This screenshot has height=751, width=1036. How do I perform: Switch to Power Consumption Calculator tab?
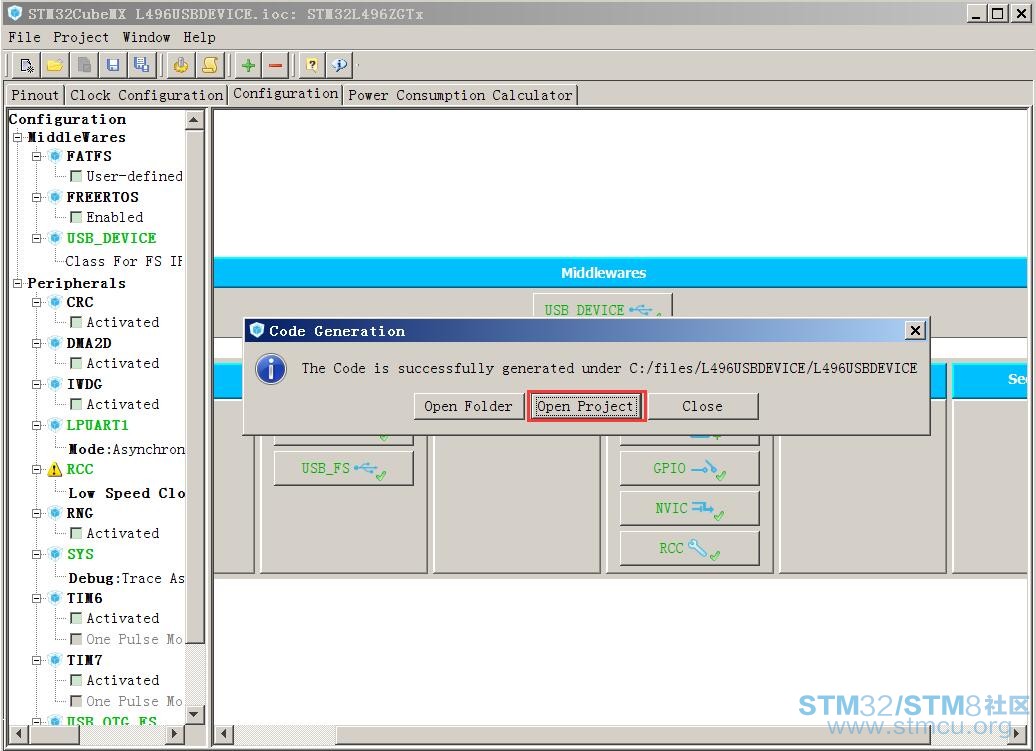[x=460, y=95]
